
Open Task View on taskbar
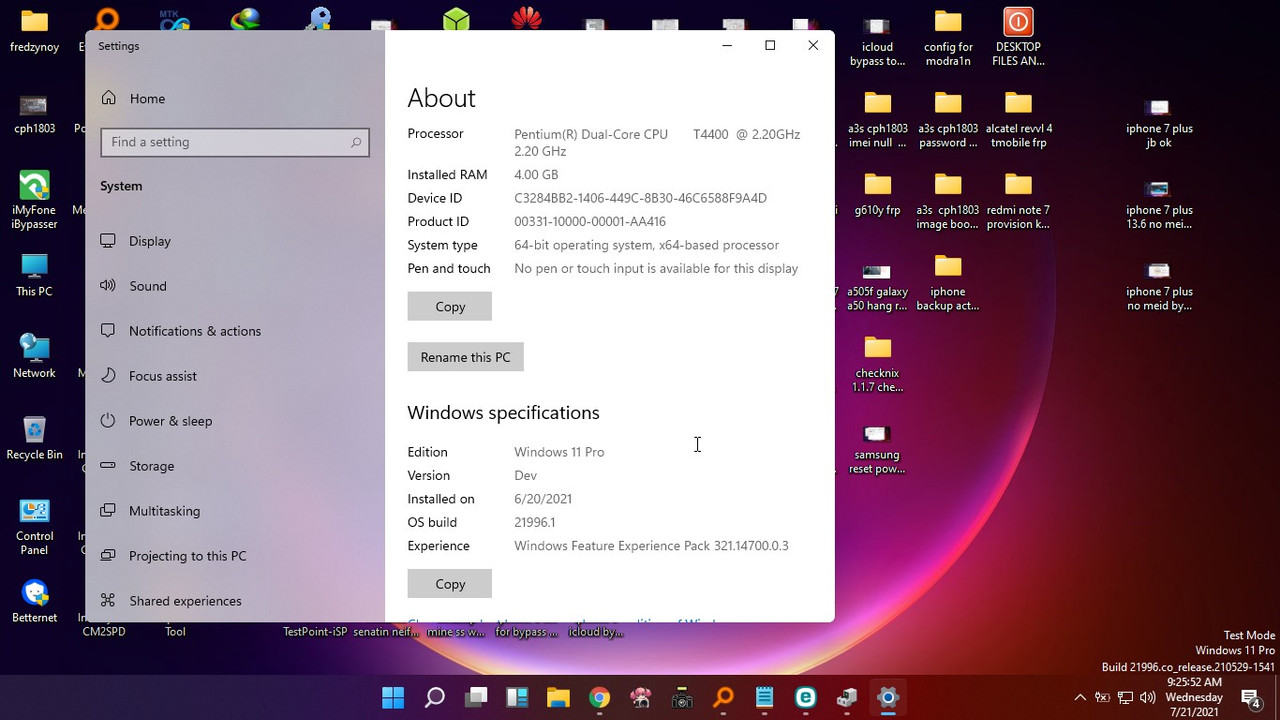coord(476,697)
